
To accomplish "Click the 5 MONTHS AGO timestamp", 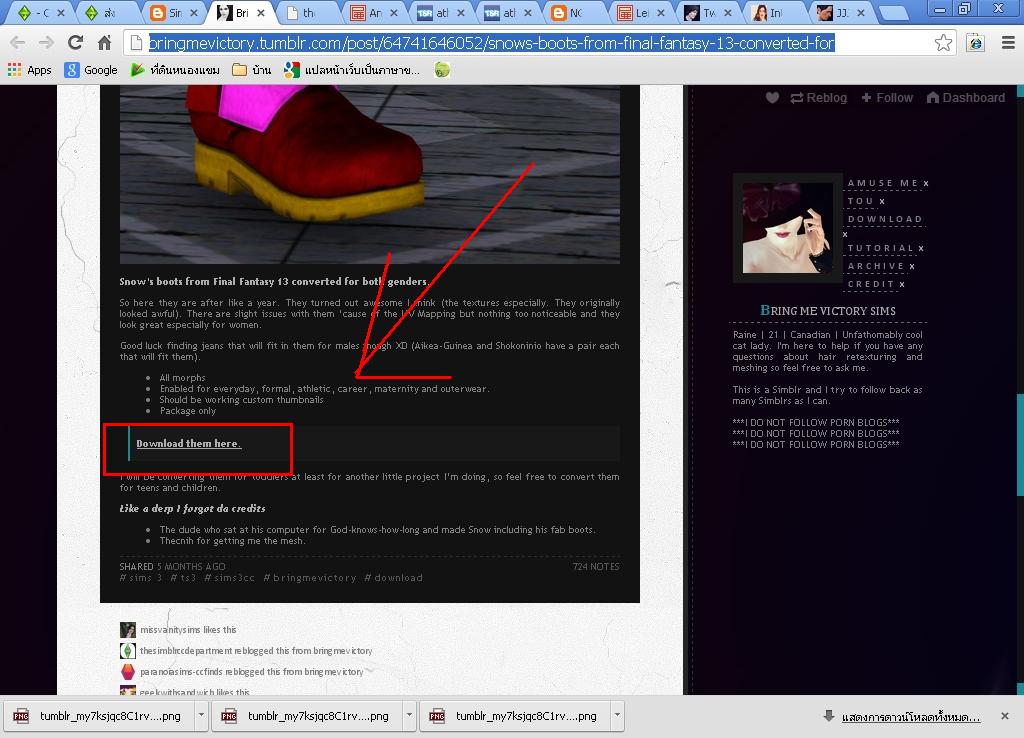I will [x=191, y=567].
